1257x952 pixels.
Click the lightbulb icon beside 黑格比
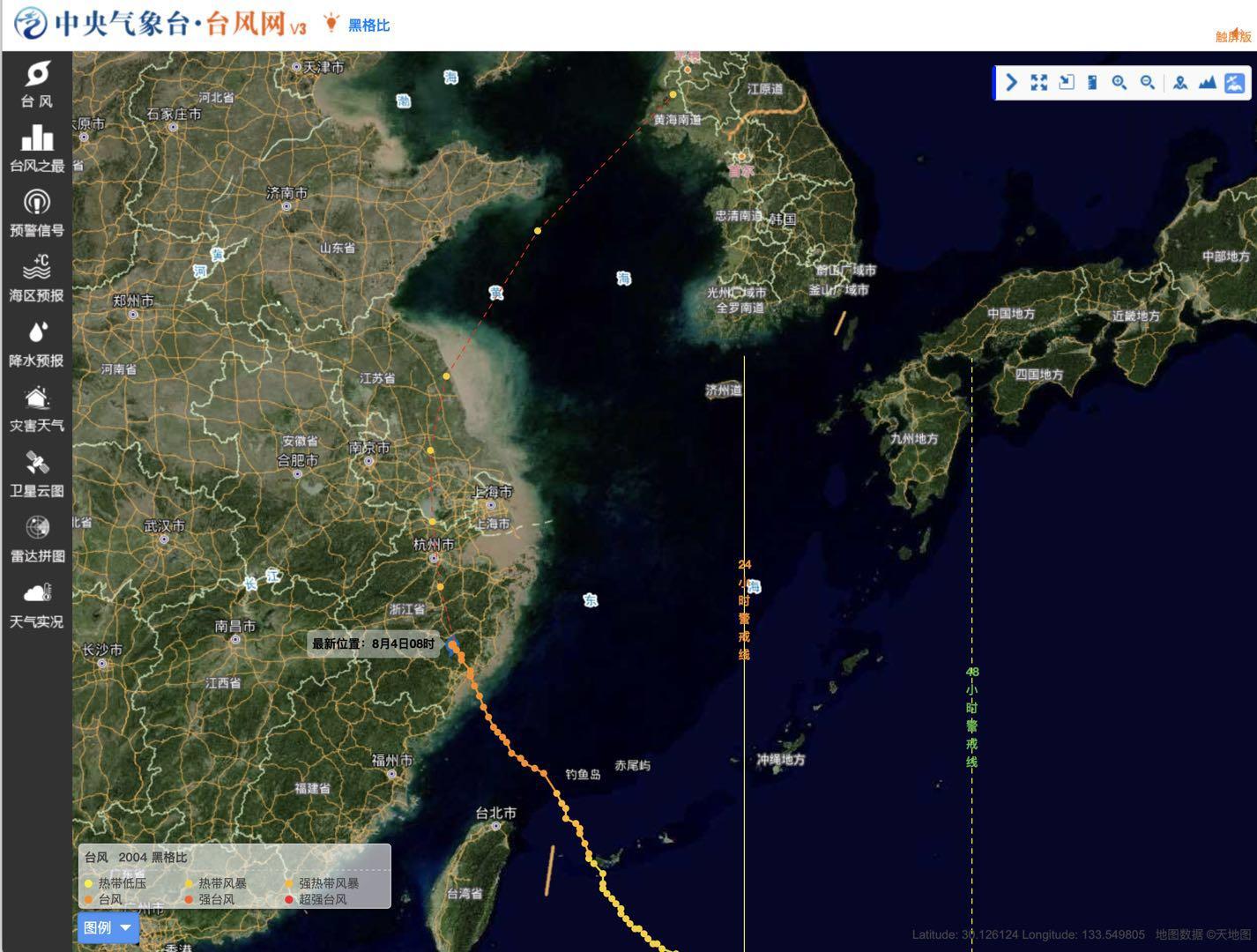pos(331,23)
